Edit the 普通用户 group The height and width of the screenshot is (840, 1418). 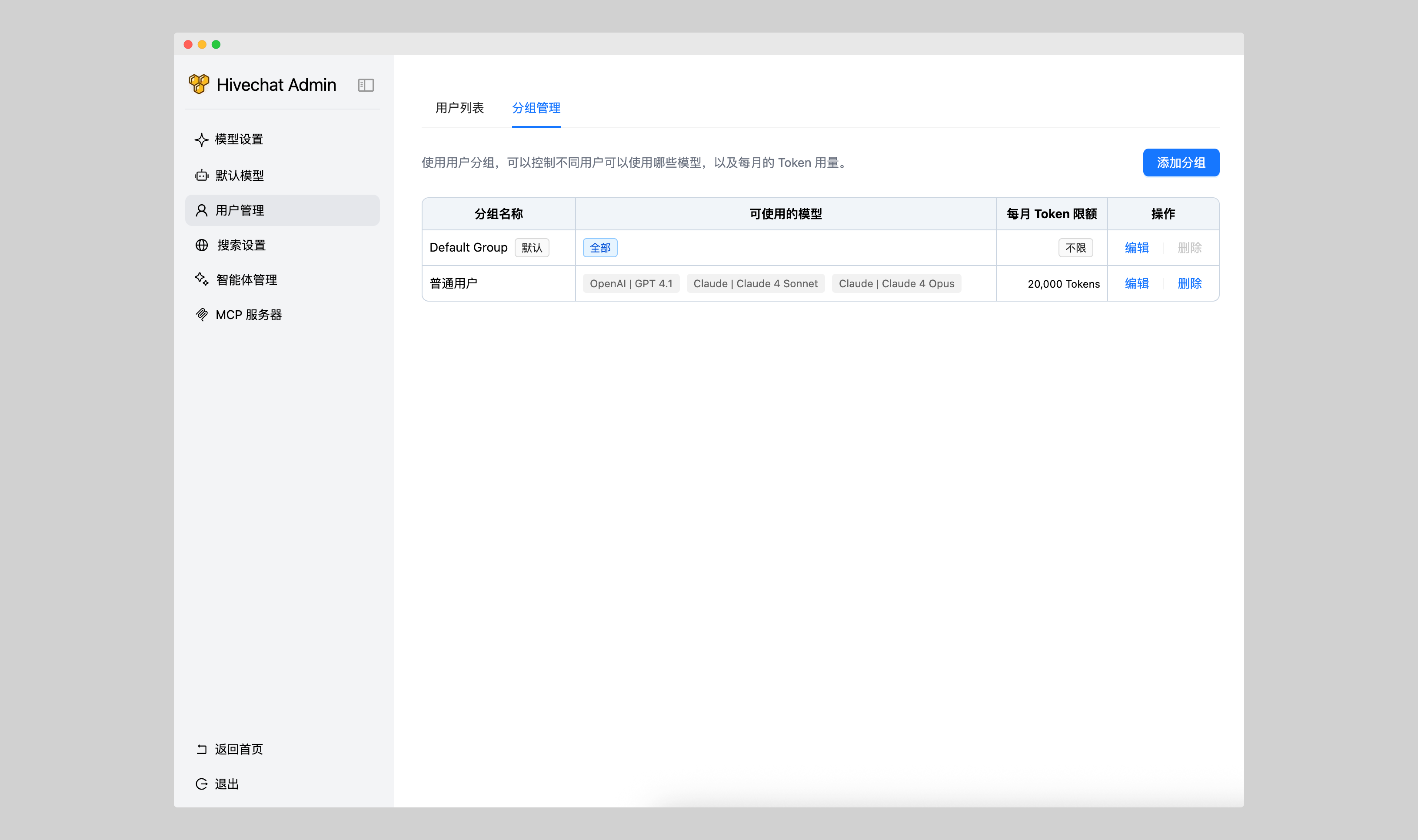coord(1137,284)
